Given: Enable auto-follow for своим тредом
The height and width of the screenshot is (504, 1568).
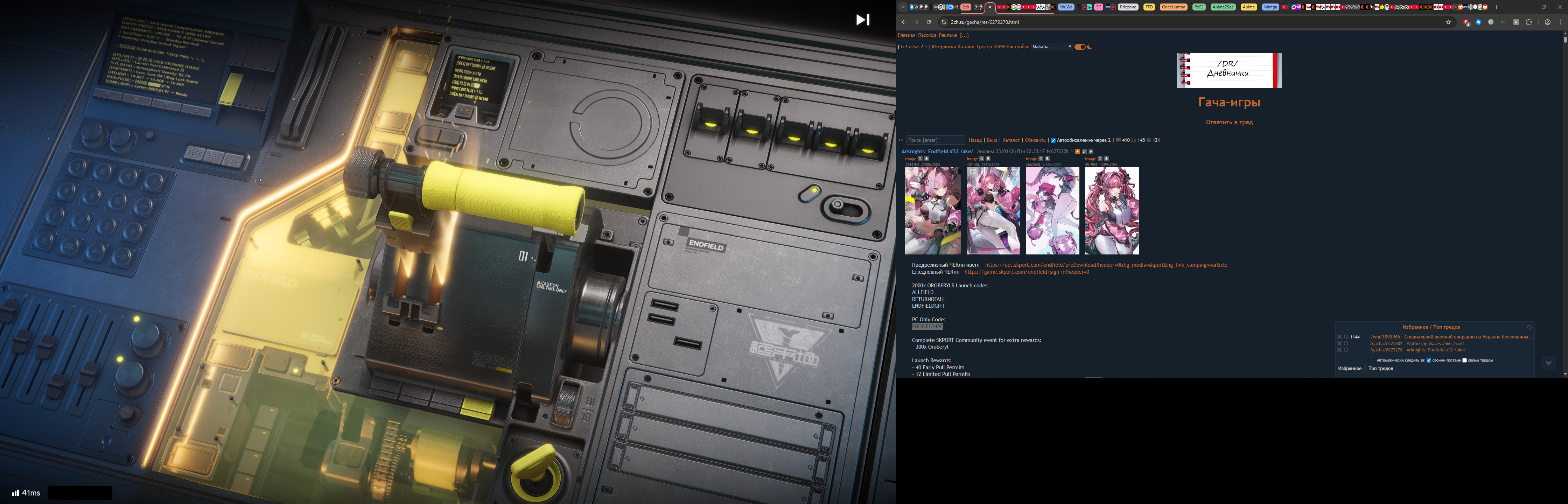Looking at the screenshot, I should pyautogui.click(x=1464, y=360).
